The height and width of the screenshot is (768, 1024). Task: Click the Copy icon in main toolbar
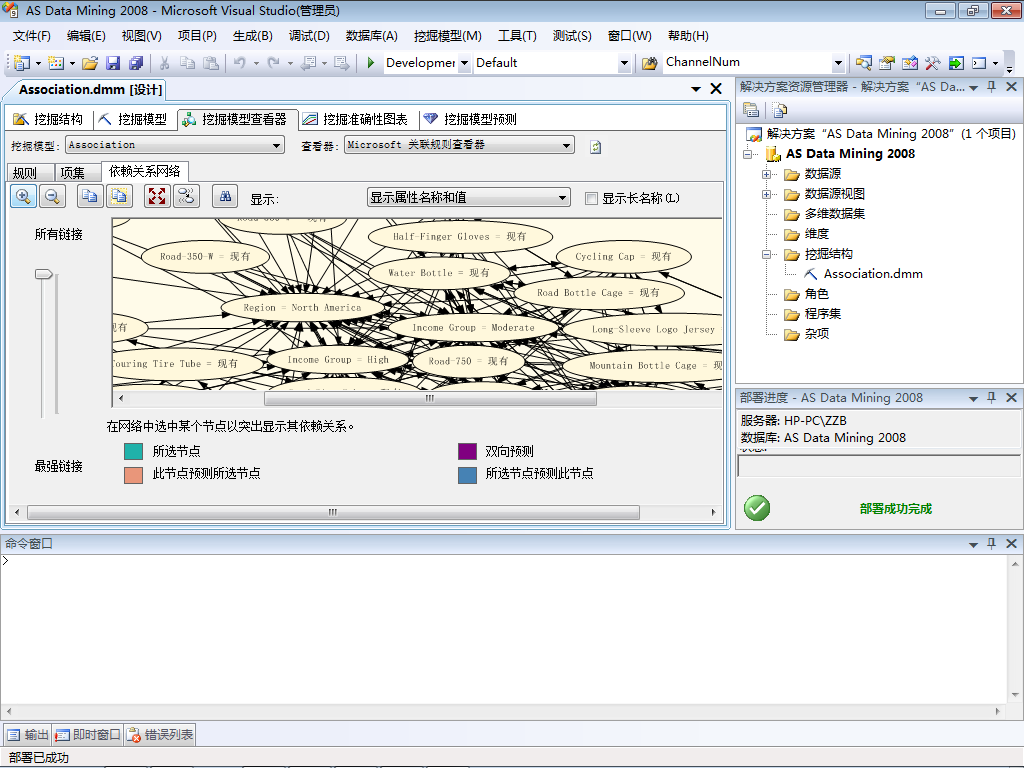pos(187,63)
